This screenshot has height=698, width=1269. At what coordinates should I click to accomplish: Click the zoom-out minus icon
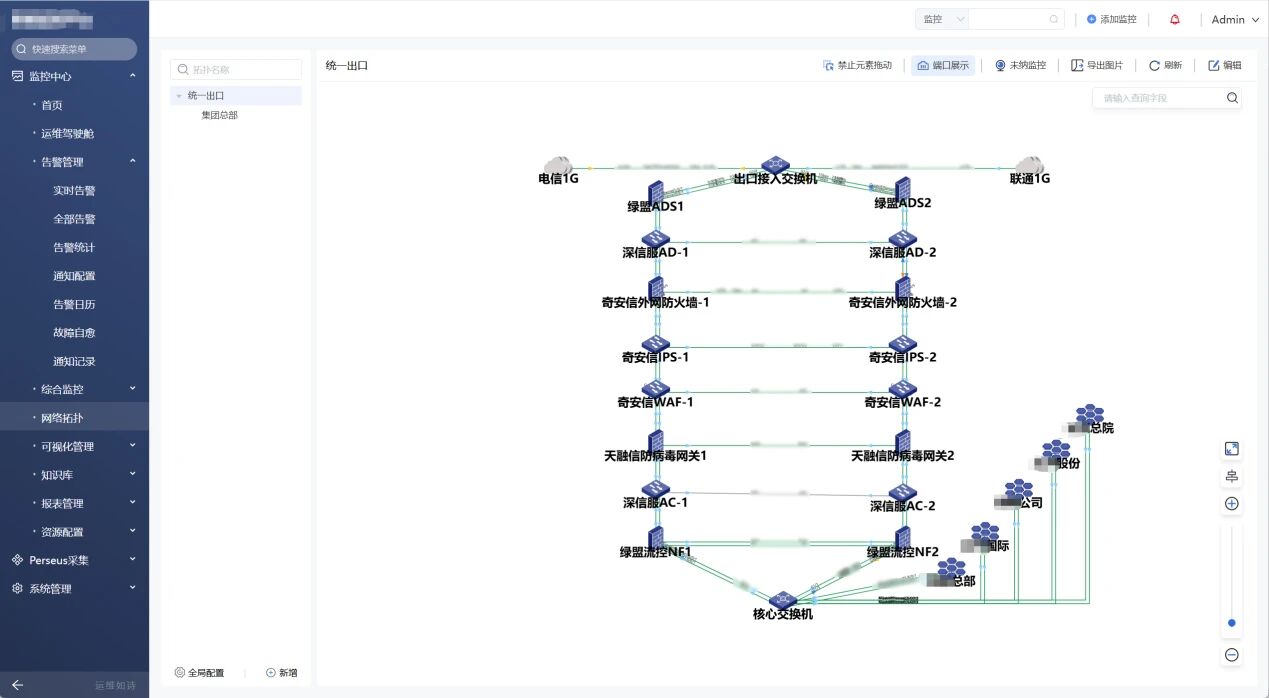[x=1232, y=655]
